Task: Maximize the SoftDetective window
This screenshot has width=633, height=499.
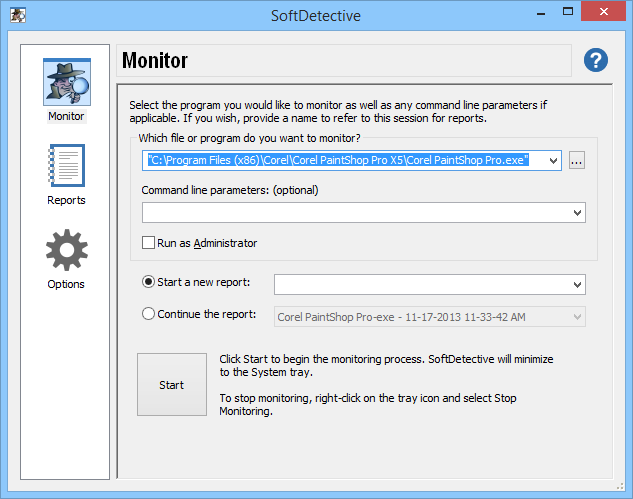Action: [x=568, y=12]
